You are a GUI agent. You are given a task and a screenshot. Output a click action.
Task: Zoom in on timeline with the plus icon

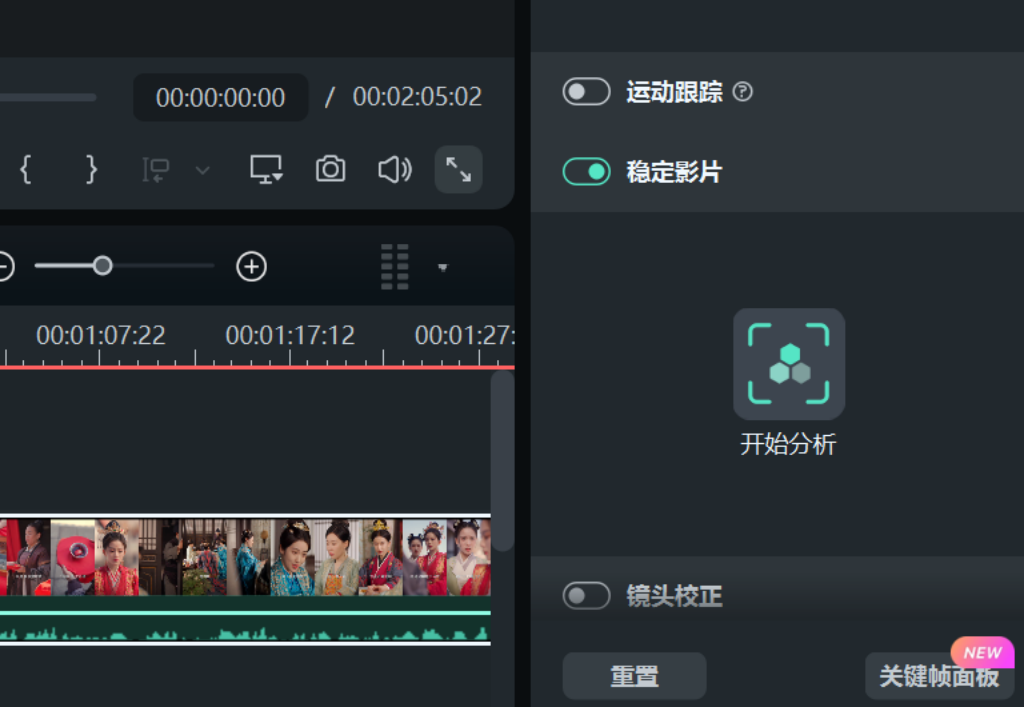pyautogui.click(x=251, y=267)
